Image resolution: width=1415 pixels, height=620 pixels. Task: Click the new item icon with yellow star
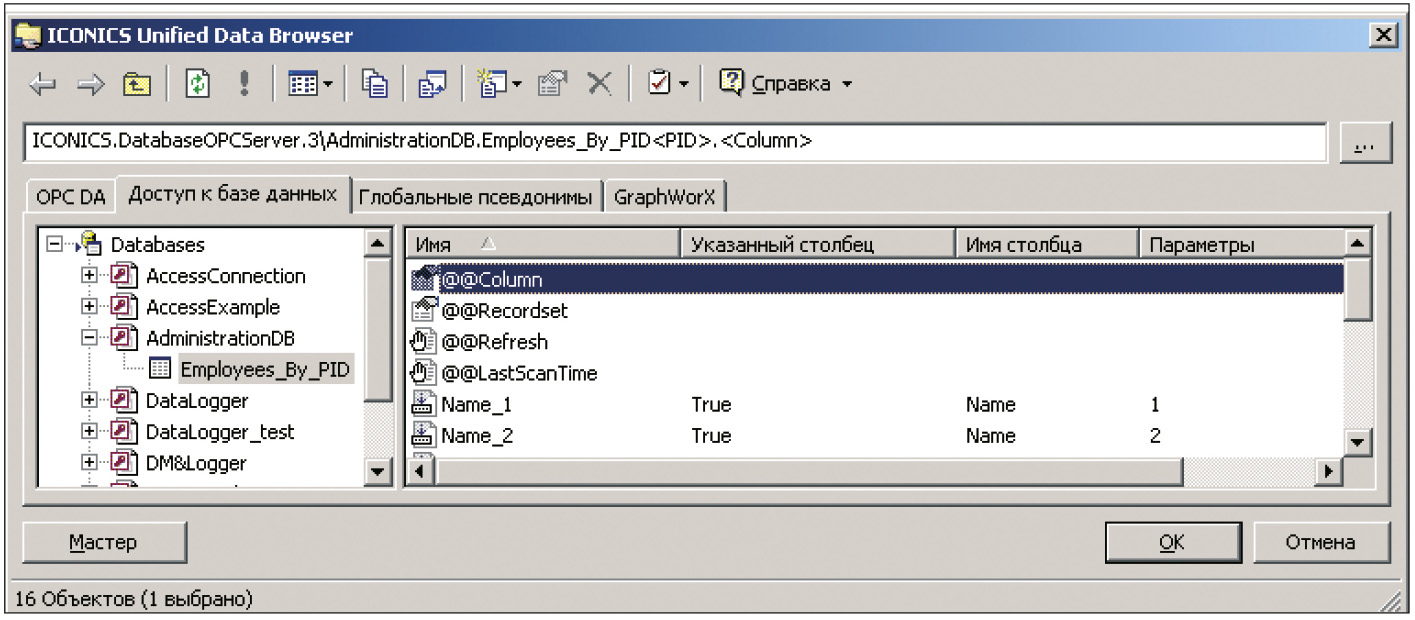(492, 84)
